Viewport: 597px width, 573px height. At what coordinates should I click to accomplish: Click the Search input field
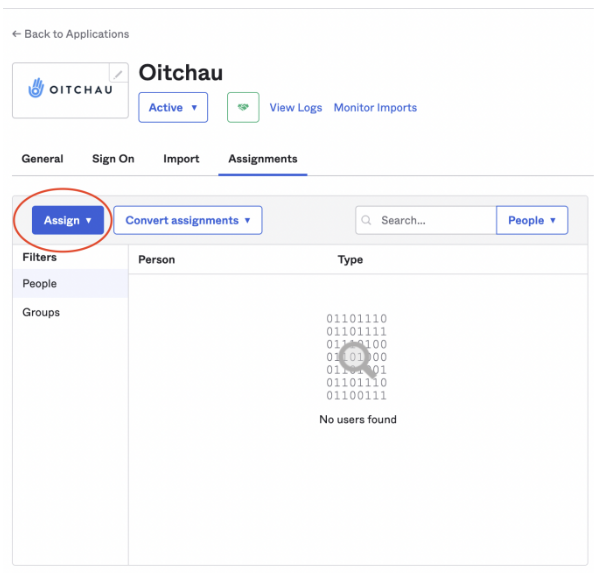point(426,220)
